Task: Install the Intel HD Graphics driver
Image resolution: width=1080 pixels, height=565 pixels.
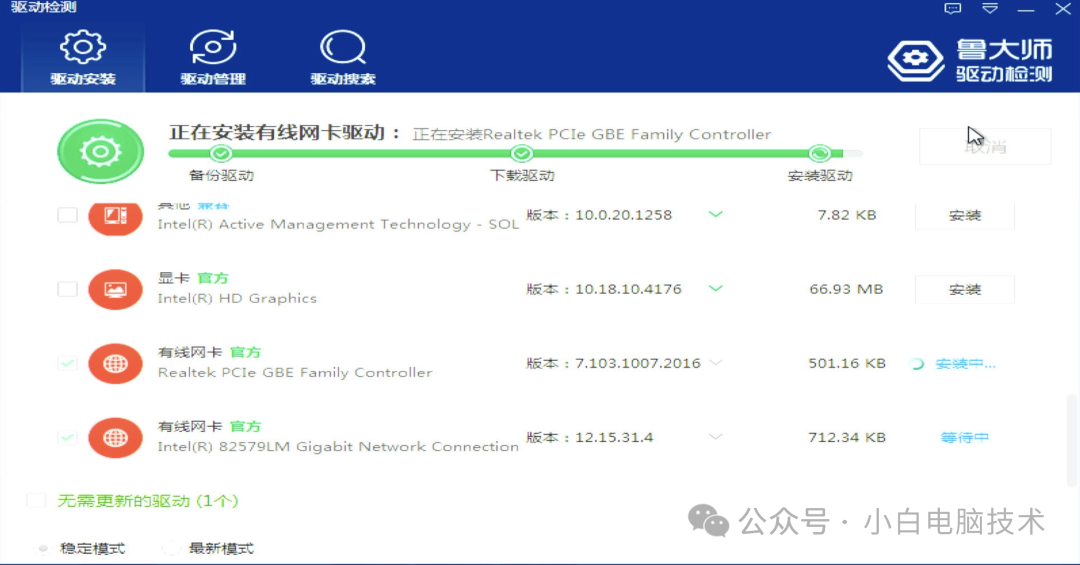Action: pyautogui.click(x=964, y=289)
